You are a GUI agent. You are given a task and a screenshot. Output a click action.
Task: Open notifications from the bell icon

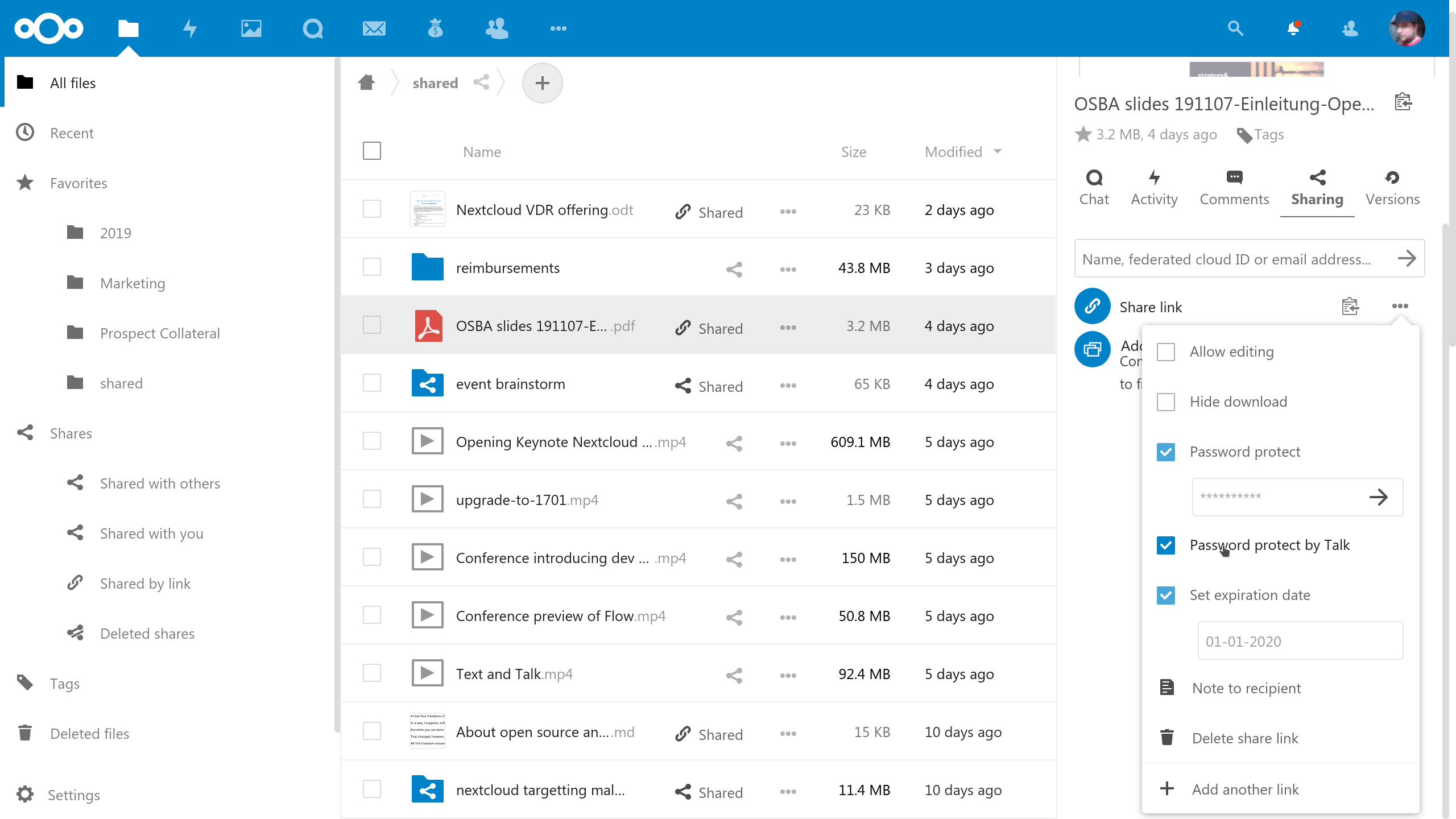click(x=1294, y=28)
